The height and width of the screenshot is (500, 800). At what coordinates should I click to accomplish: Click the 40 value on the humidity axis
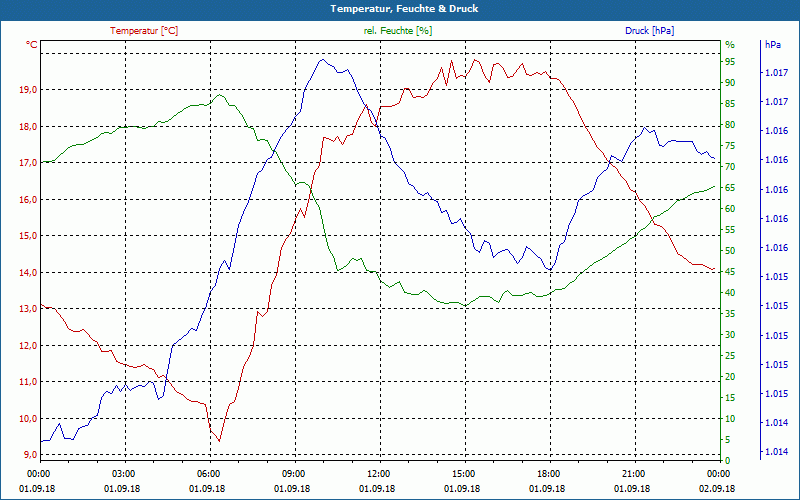coord(730,293)
